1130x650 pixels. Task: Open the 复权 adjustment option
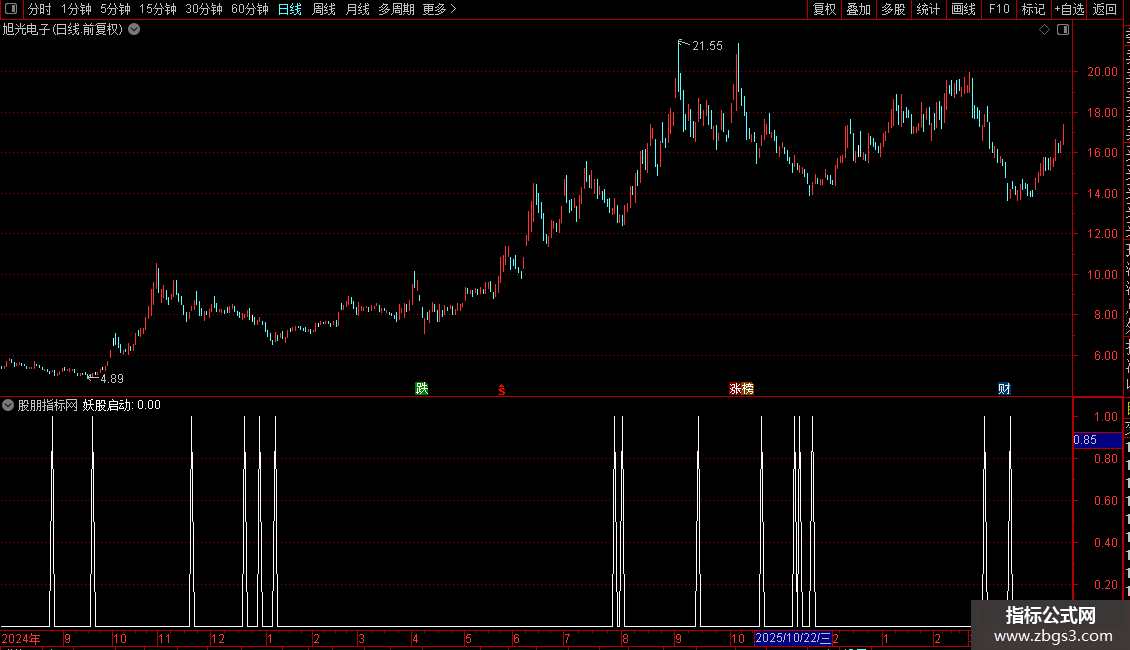(x=824, y=9)
